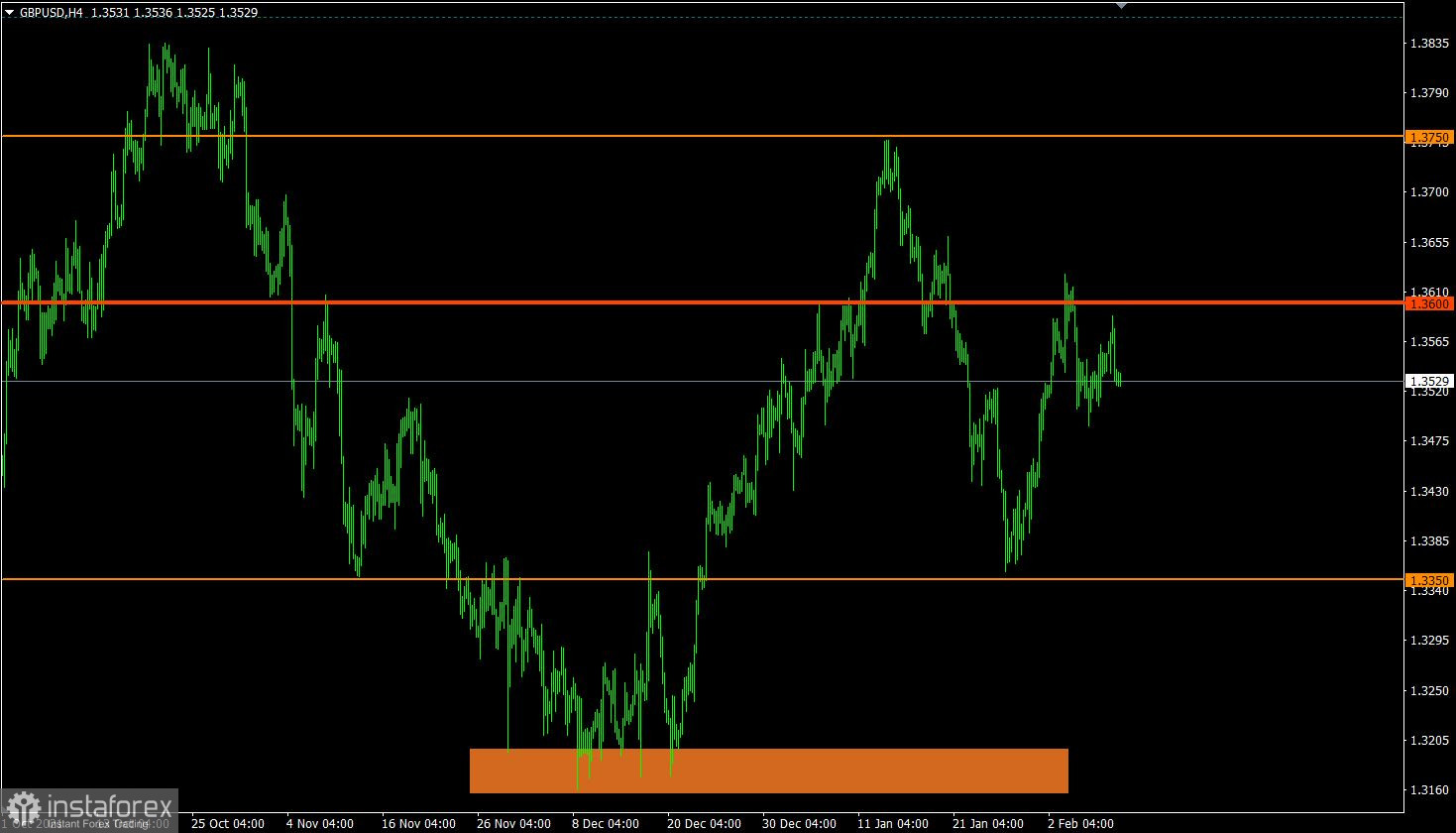The width and height of the screenshot is (1456, 833).
Task: Click the 1.3700 price scale value
Action: pos(1429,192)
